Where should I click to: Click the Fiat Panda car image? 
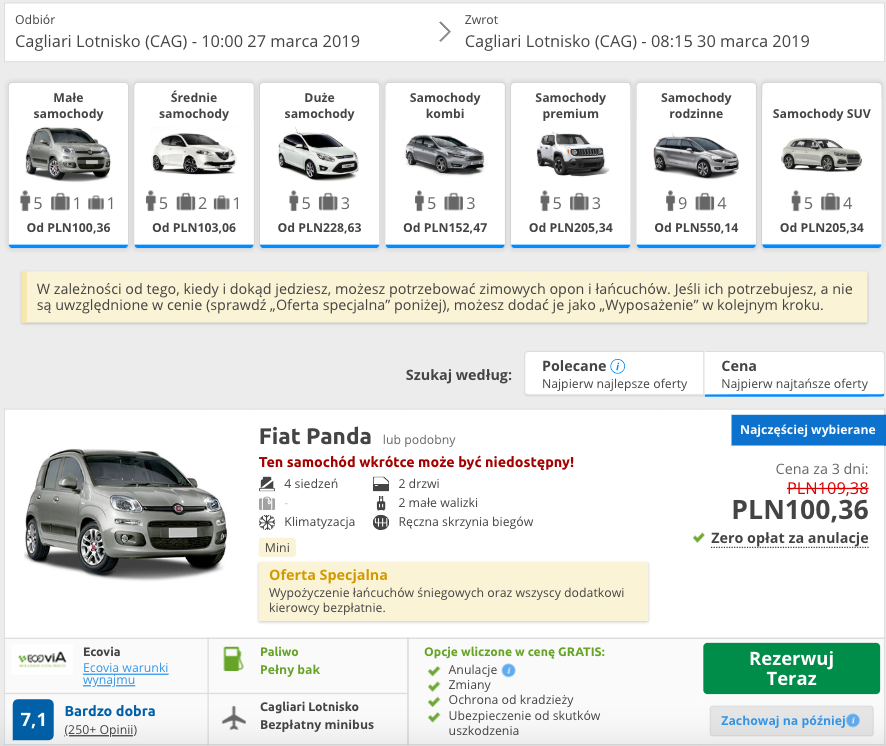(x=126, y=514)
